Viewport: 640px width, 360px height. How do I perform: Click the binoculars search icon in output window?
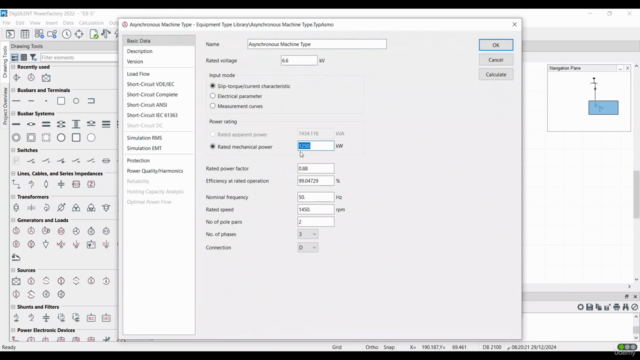(x=625, y=307)
